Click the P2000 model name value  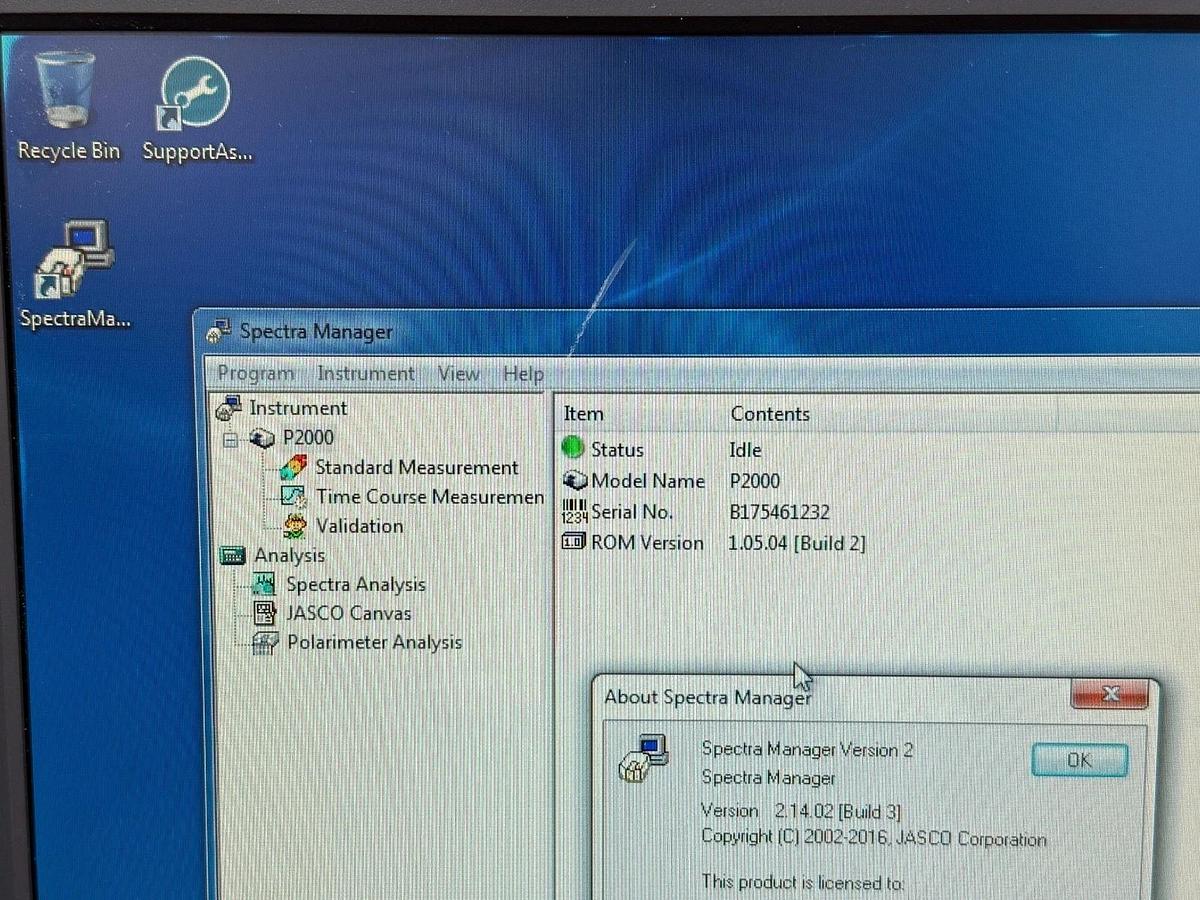755,481
